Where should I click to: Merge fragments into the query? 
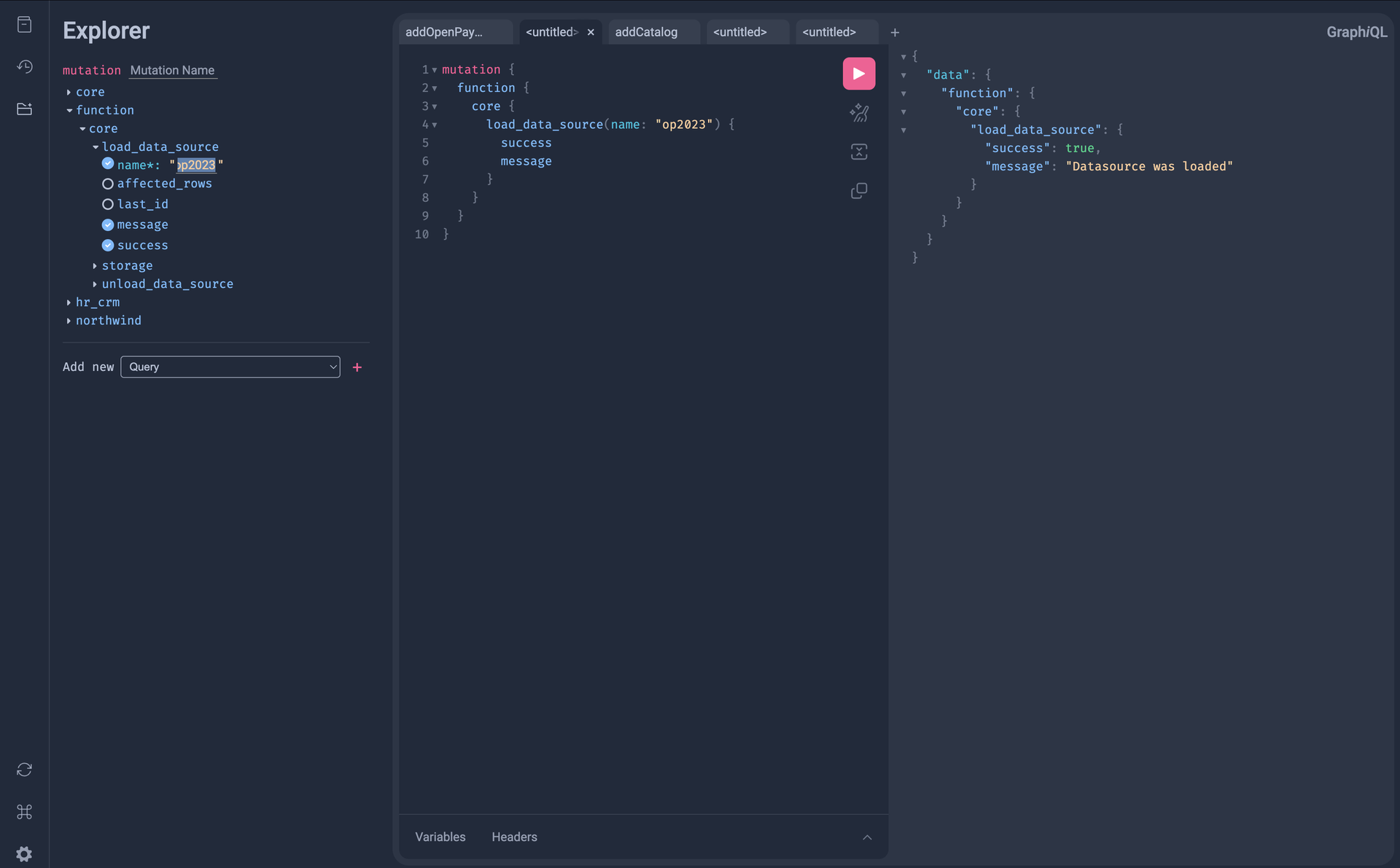point(858,152)
